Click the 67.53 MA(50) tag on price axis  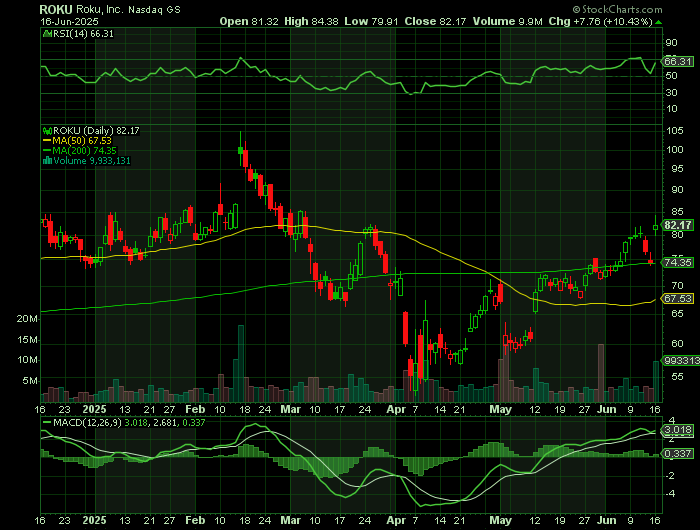click(678, 298)
